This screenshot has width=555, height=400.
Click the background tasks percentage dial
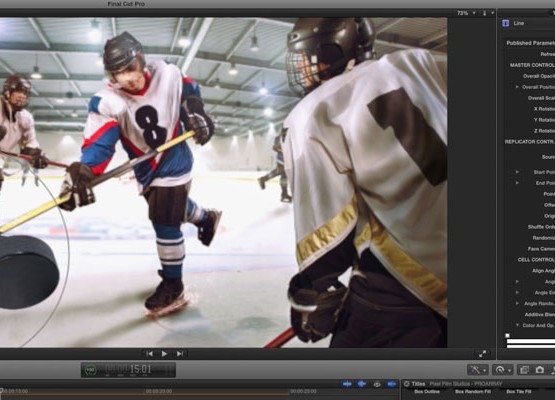coord(90,370)
